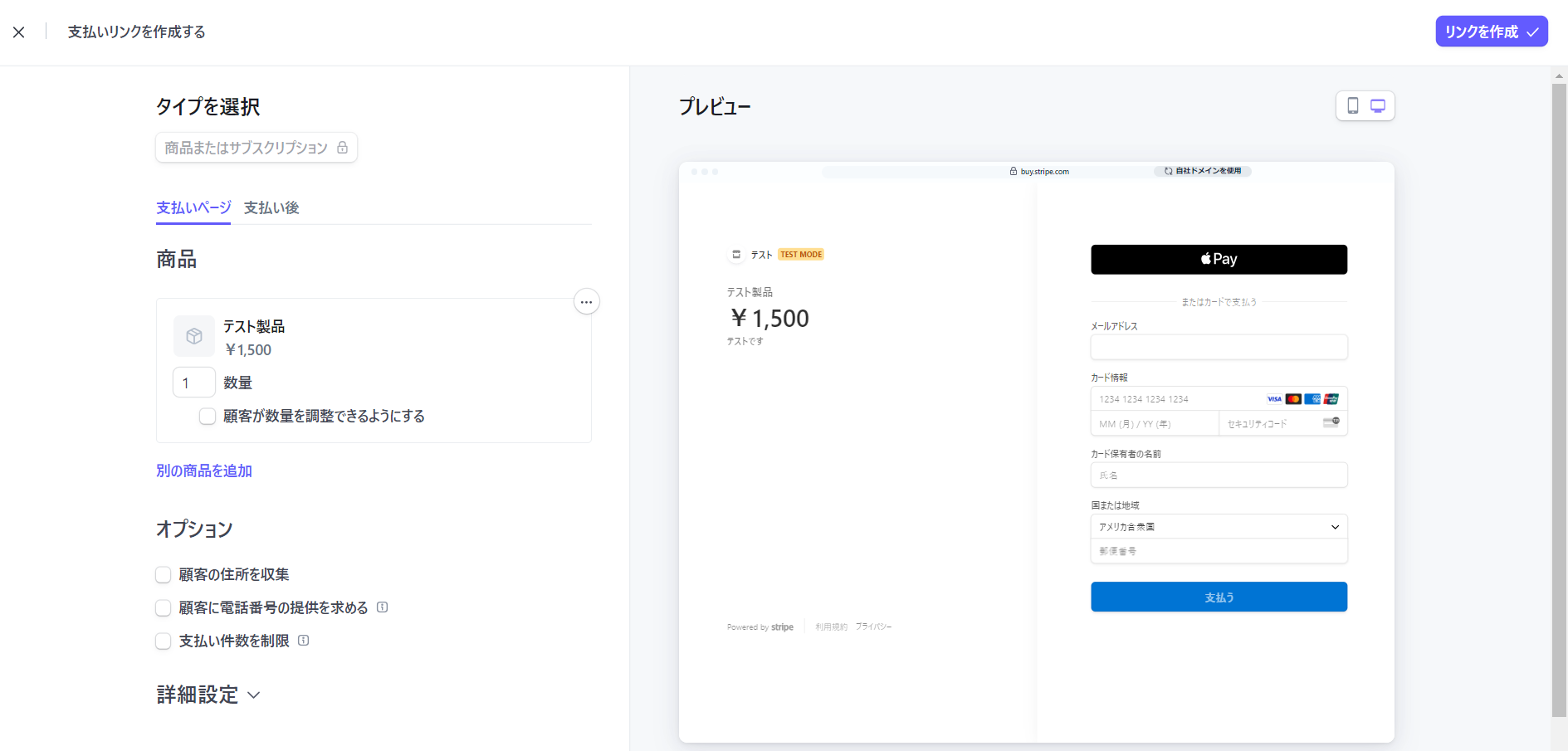This screenshot has height=751, width=1568.
Task: Click the セキュリティコード field in preview
Action: tap(1283, 423)
